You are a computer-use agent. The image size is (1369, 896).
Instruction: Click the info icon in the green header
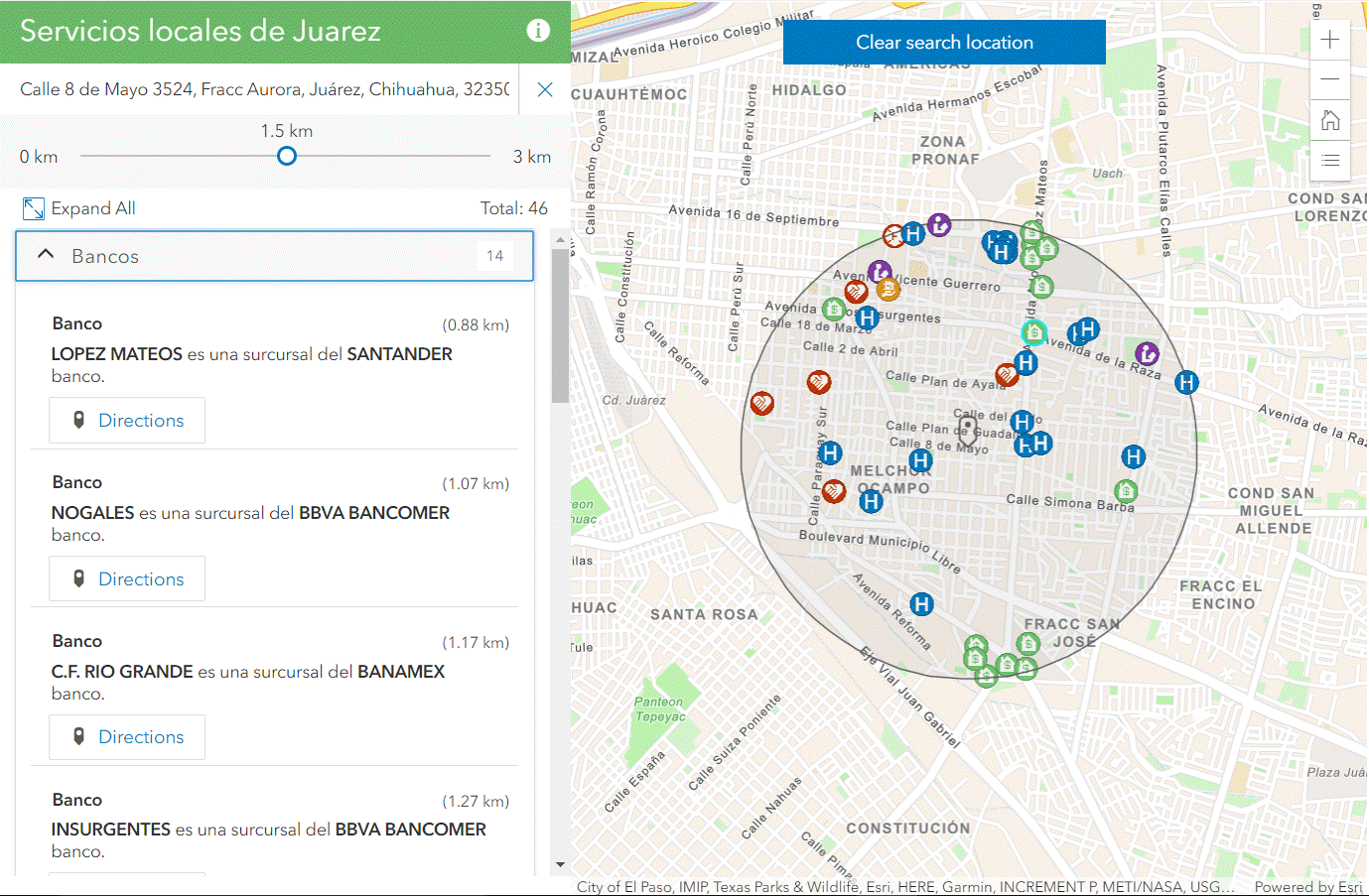pos(538,30)
